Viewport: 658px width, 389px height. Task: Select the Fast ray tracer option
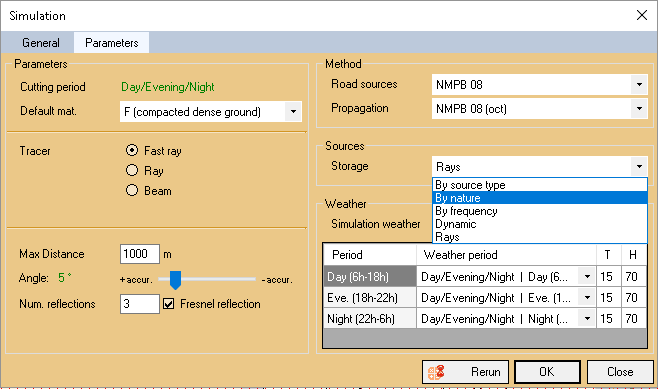coord(132,150)
